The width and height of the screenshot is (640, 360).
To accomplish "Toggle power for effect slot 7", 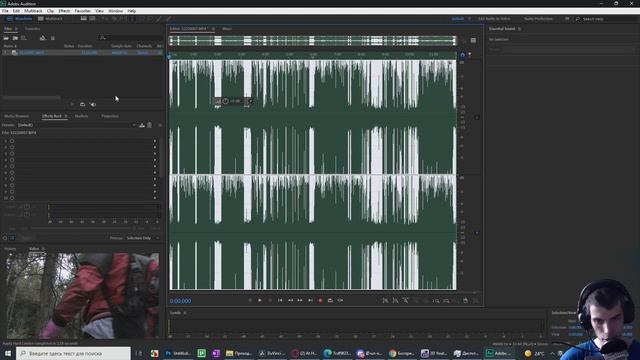I will pos(12,179).
